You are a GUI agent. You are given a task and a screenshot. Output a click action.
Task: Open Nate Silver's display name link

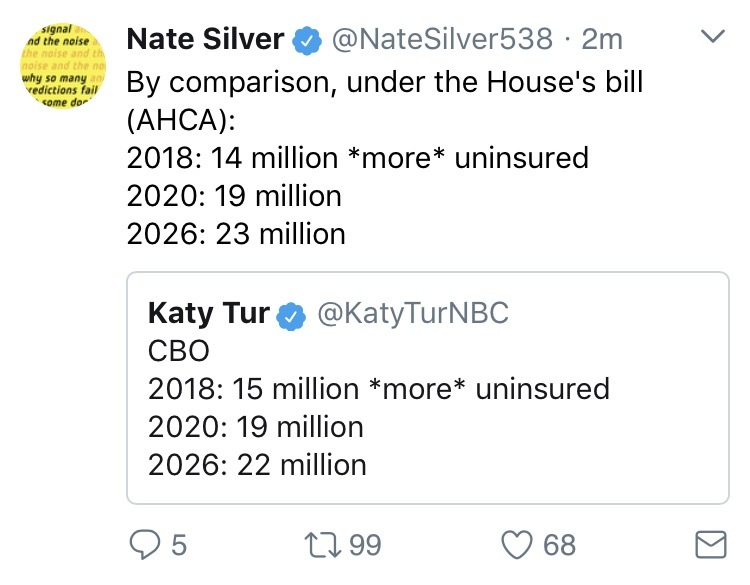(205, 40)
